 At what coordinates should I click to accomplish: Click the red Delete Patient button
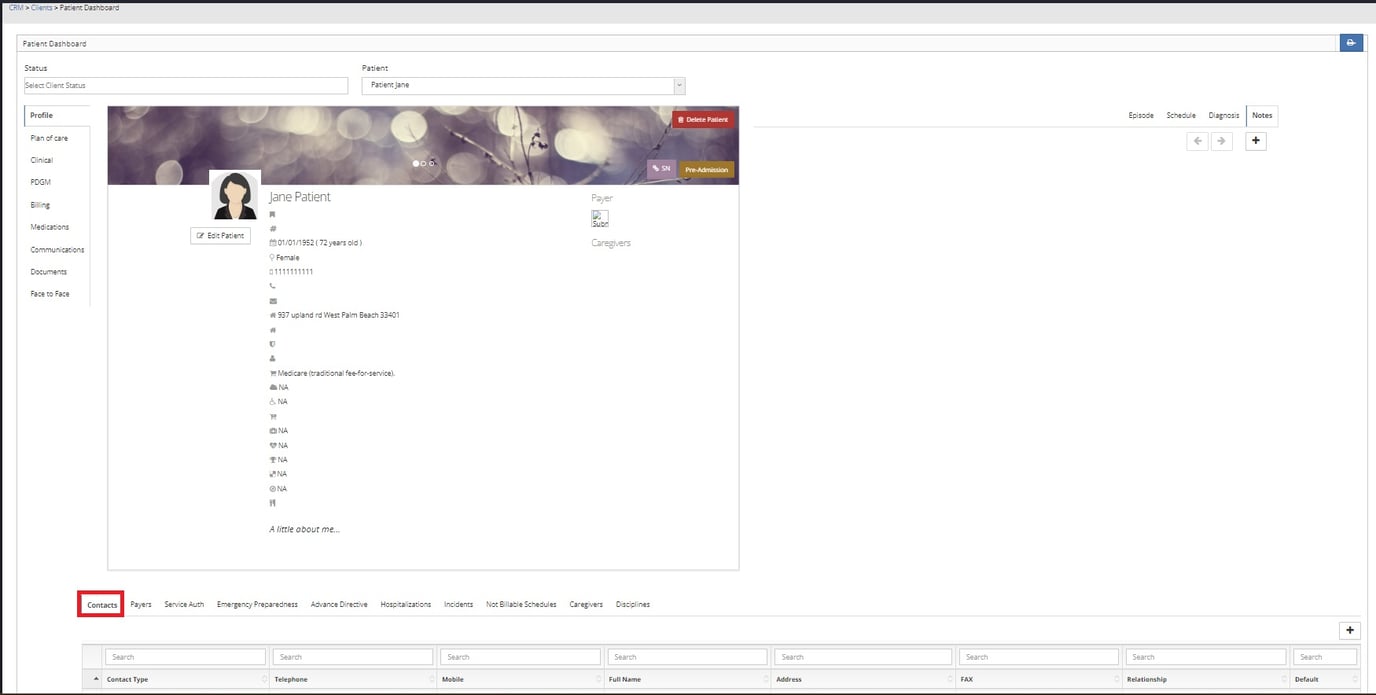click(x=703, y=119)
